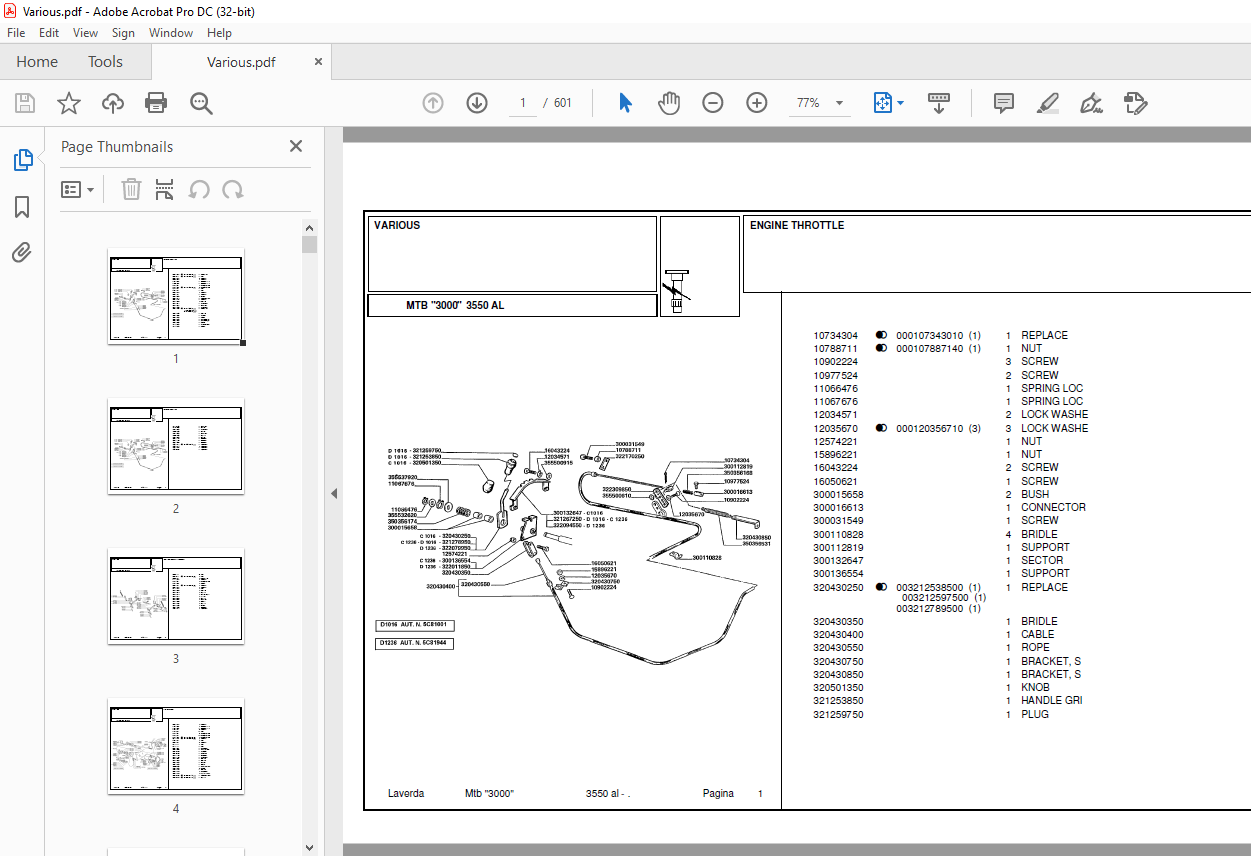This screenshot has height=856, width=1251.
Task: Upload file to cloud icon
Action: click(113, 103)
